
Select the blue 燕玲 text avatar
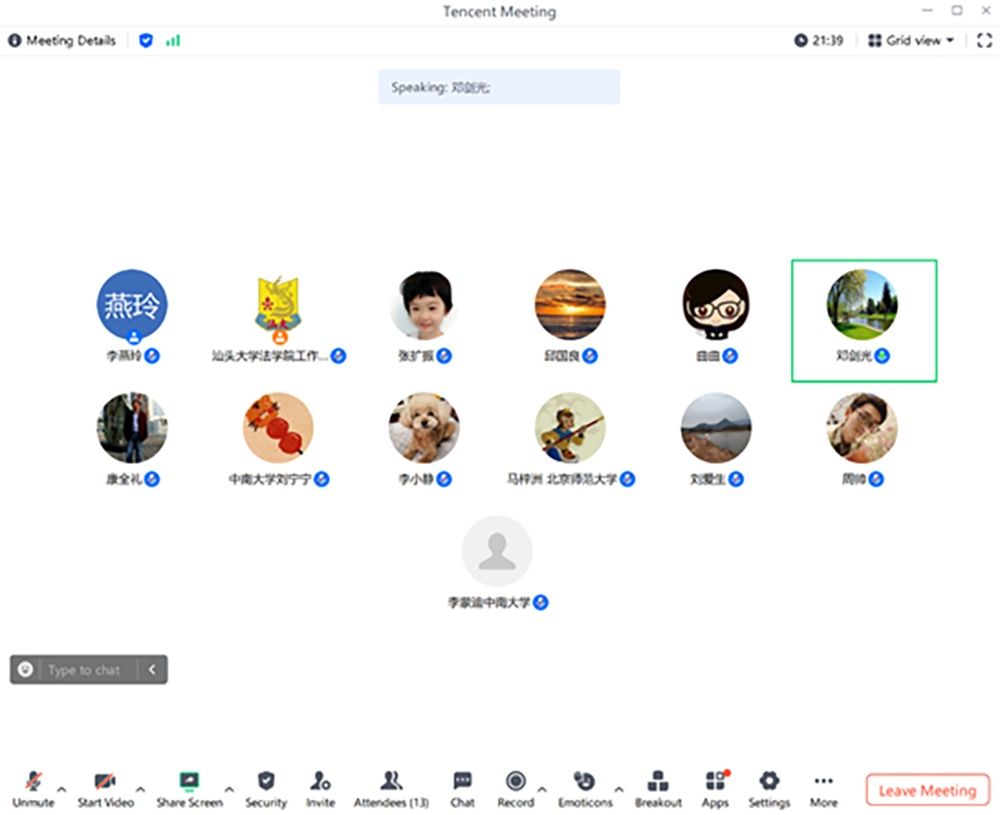click(132, 305)
